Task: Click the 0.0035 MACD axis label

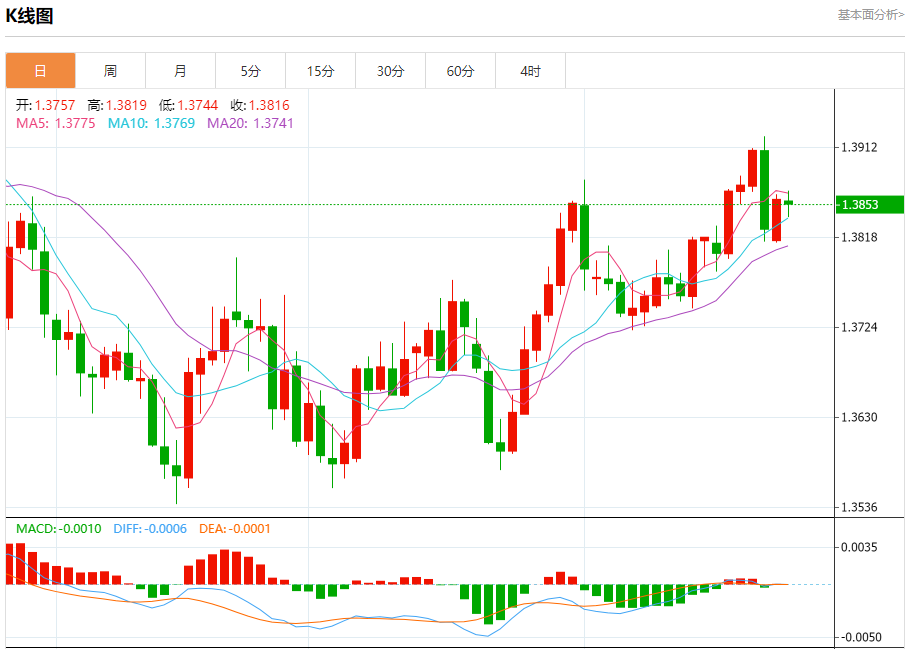Action: point(860,547)
